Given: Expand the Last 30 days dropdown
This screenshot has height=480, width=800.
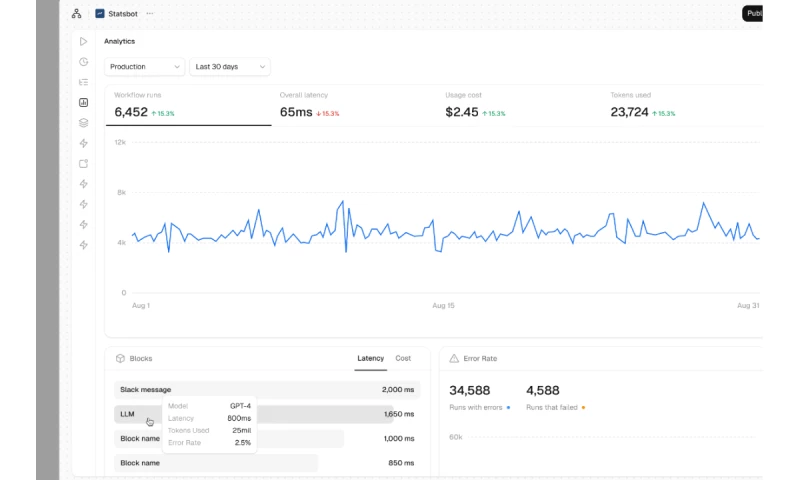Looking at the screenshot, I should coord(230,67).
